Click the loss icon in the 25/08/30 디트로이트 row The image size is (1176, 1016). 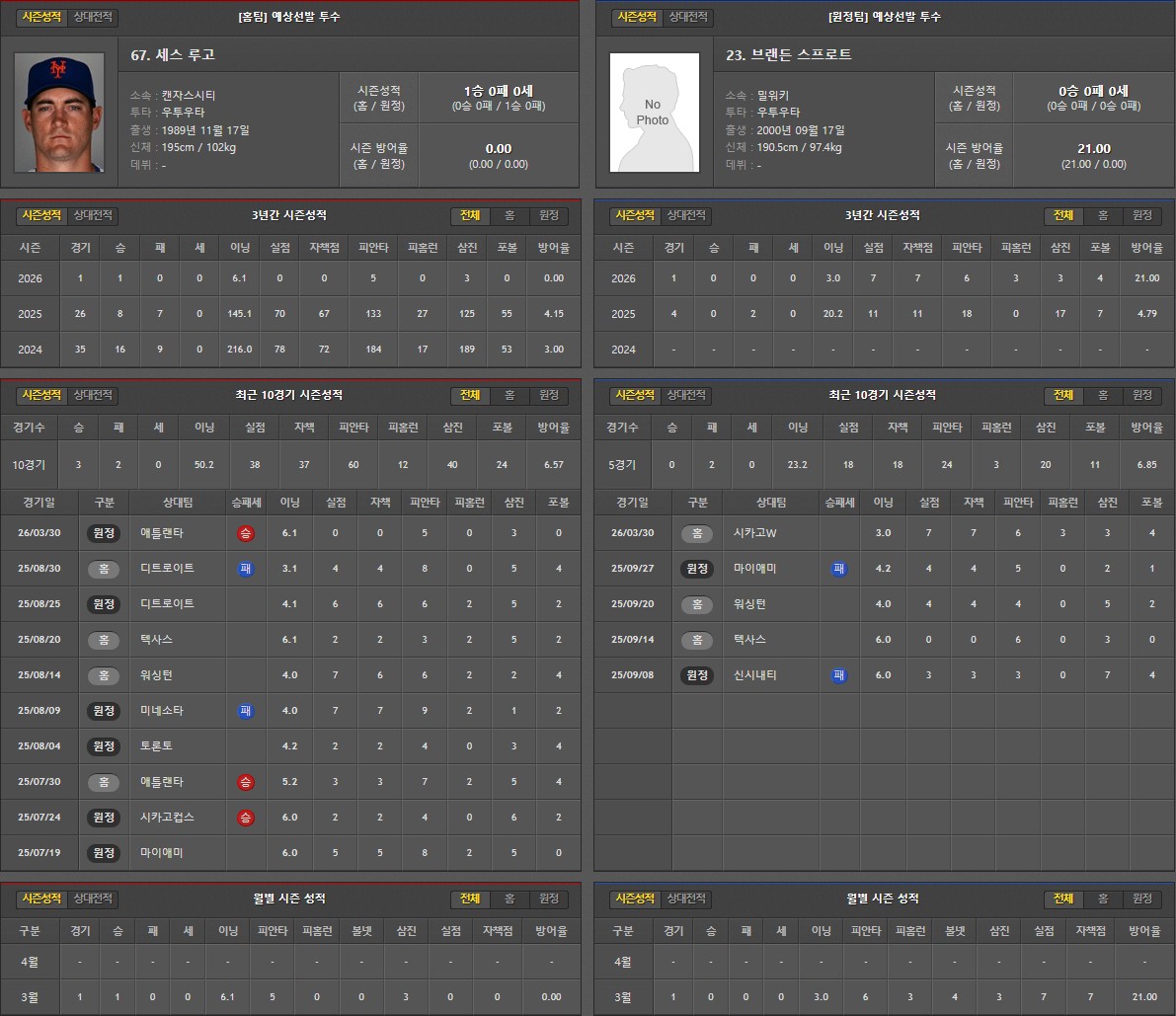click(x=245, y=569)
